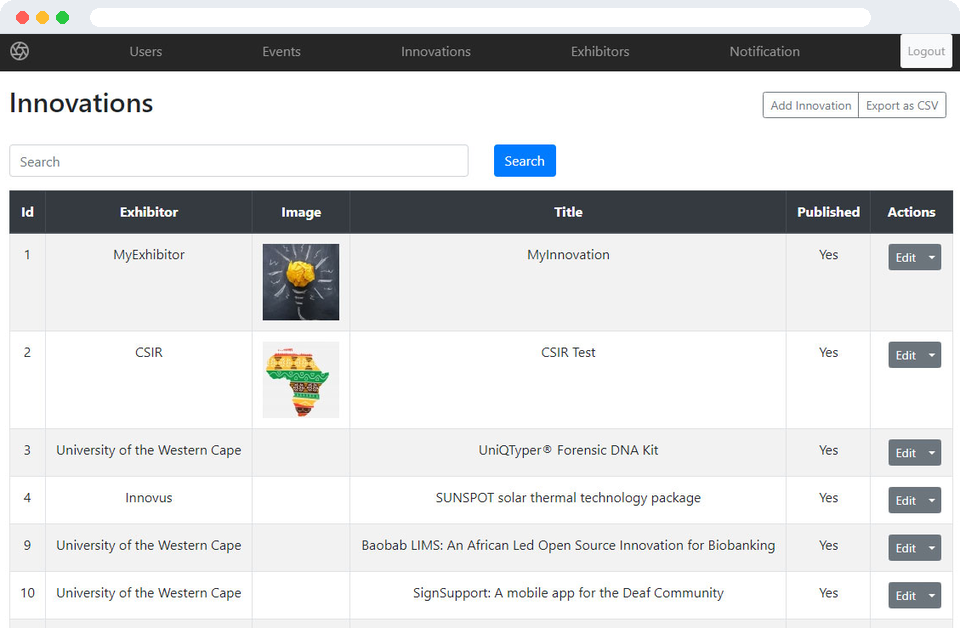Click the Exhibitor column header
The image size is (960, 634).
(x=149, y=212)
